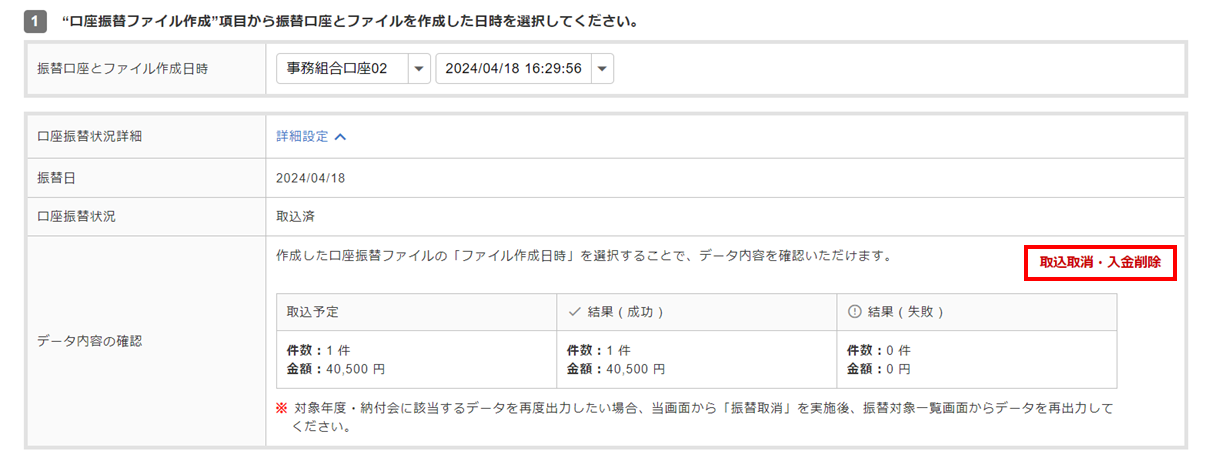Screen dimensions: 1209x458
Task: Click the 取込済 status value
Action: click(x=291, y=216)
